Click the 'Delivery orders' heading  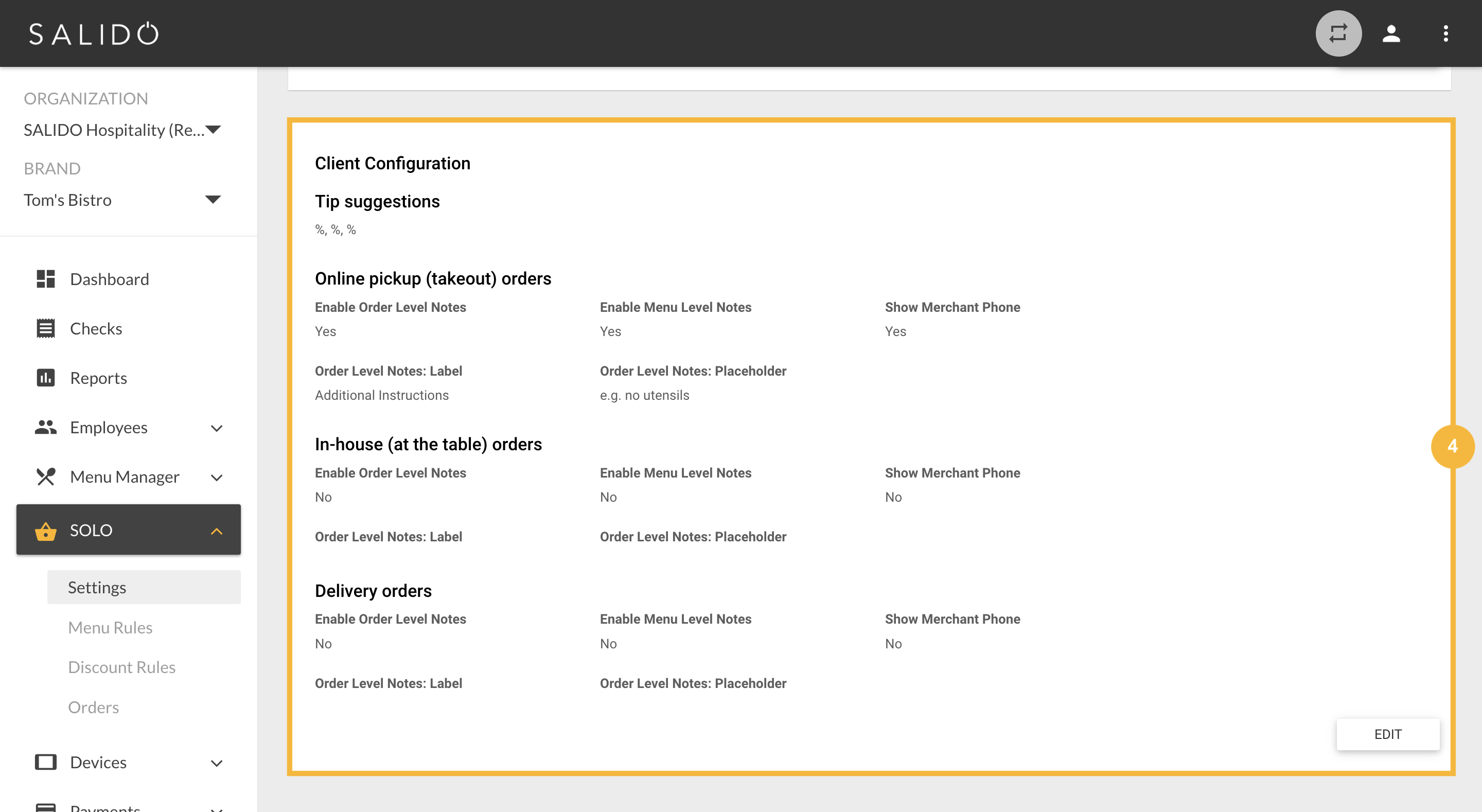point(373,591)
